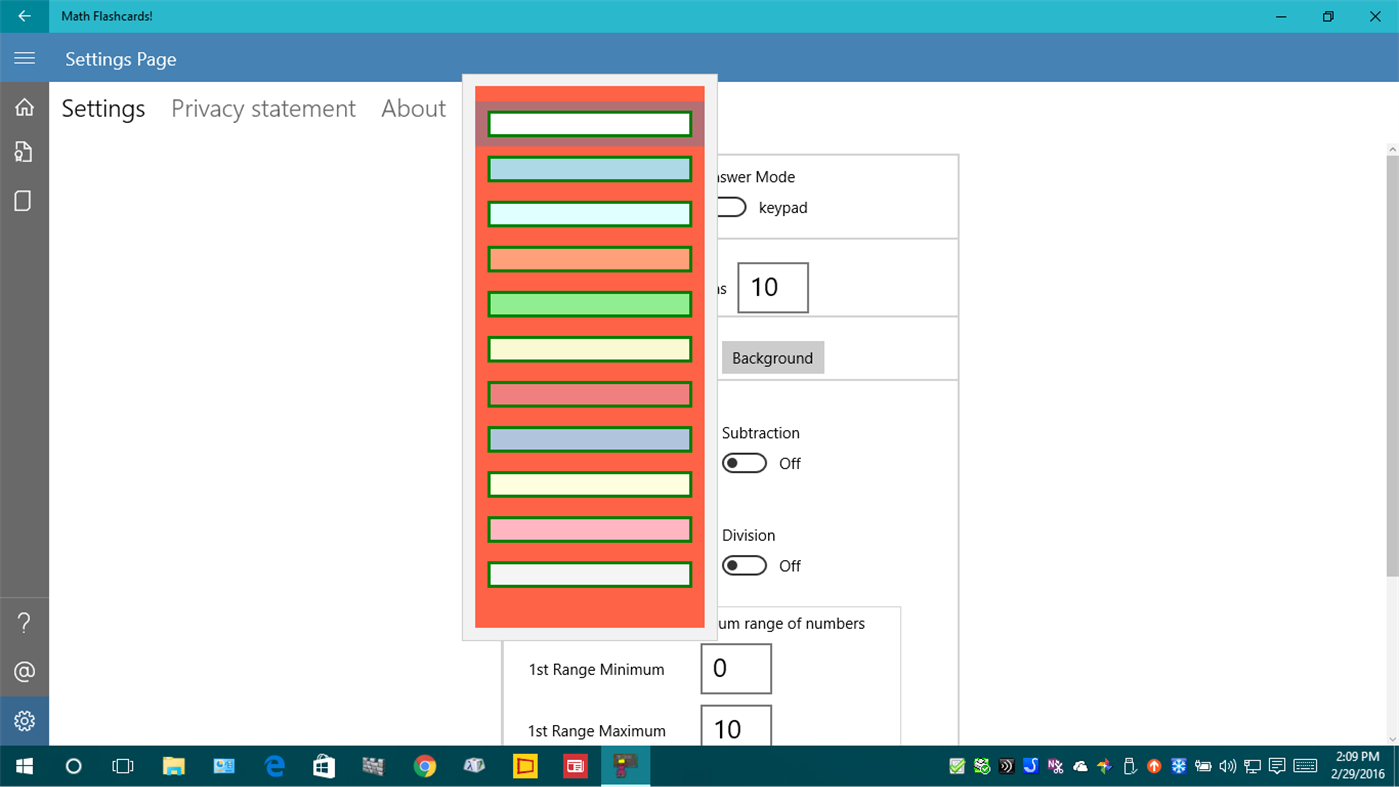The height and width of the screenshot is (787, 1399).
Task: Open the notification center icon
Action: 1277,766
